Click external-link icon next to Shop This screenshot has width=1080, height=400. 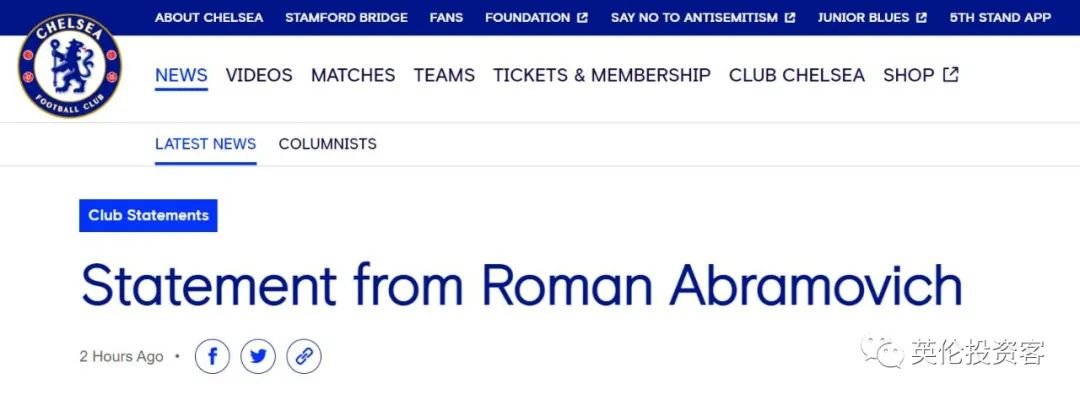[x=951, y=74]
